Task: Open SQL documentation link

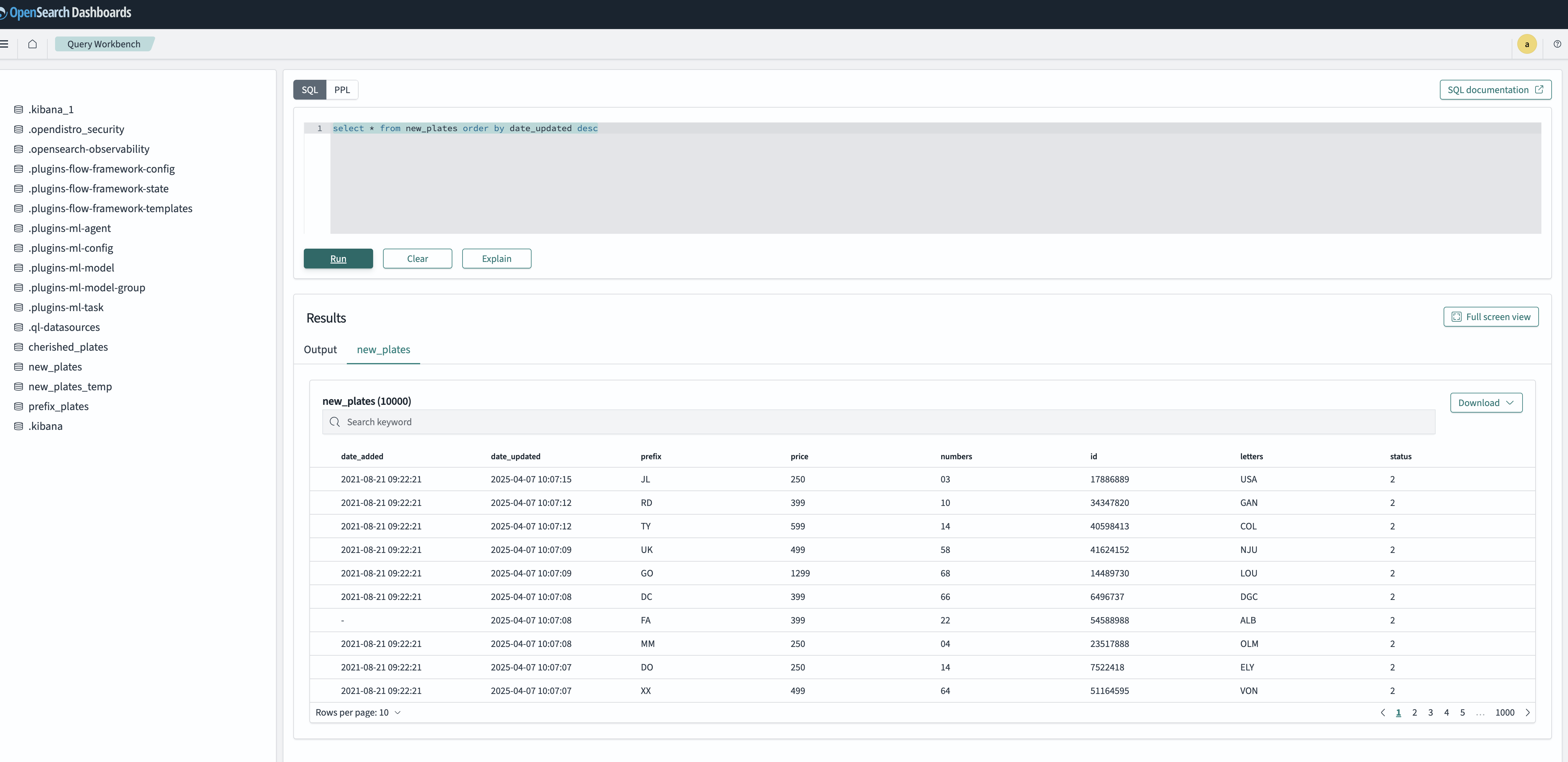Action: point(1495,89)
